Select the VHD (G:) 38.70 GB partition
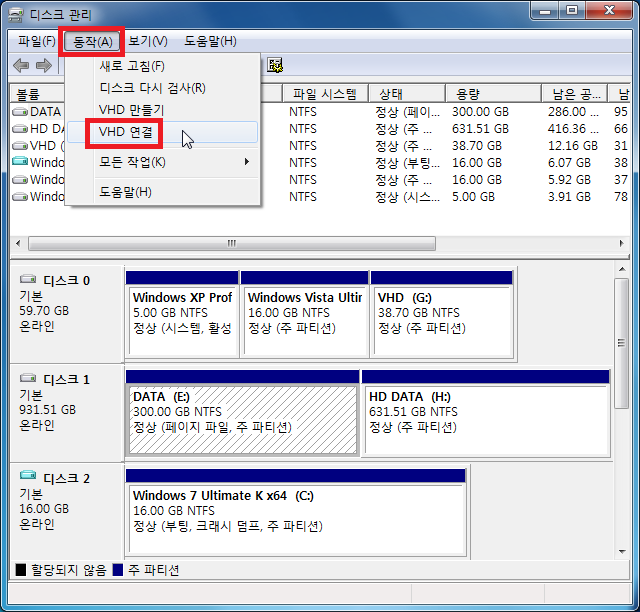640x612 pixels. coord(442,315)
